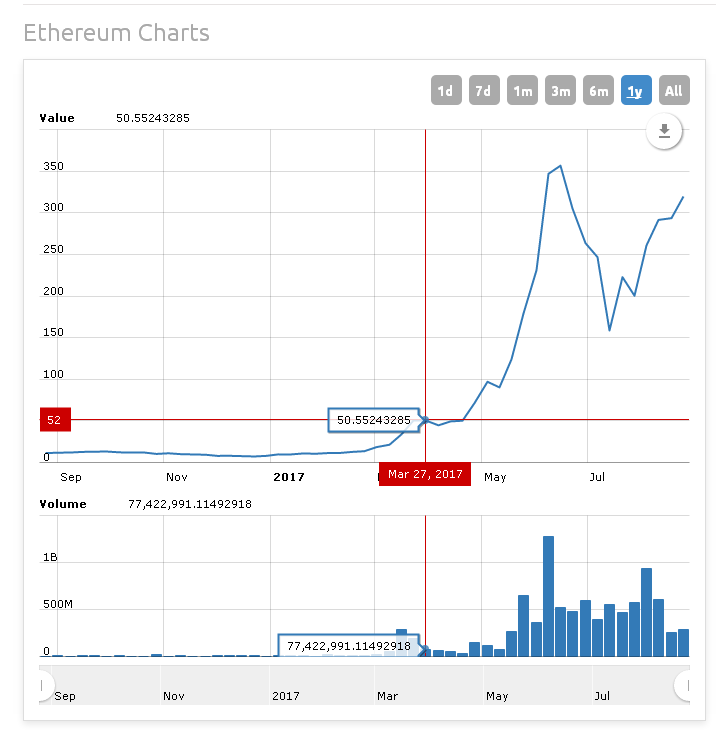Click the Mar 27, 2017 date marker
Screen dimensions: 716x737
pyautogui.click(x=425, y=474)
